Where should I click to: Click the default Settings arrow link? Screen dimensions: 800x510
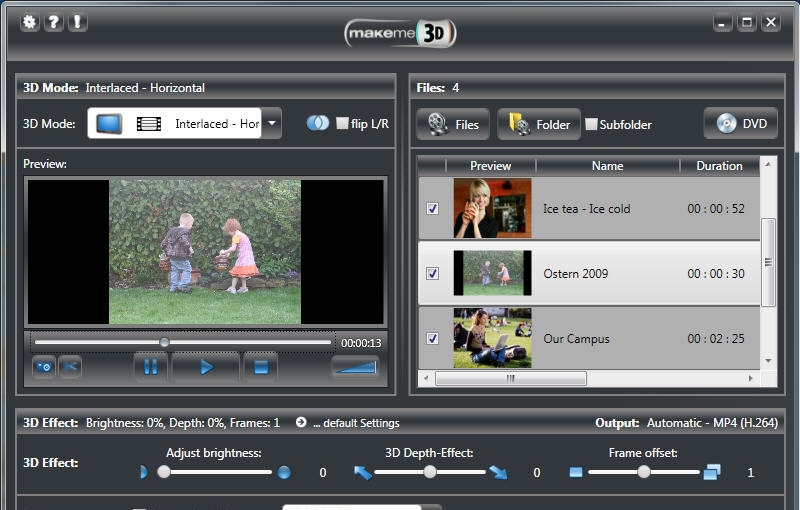[301, 423]
